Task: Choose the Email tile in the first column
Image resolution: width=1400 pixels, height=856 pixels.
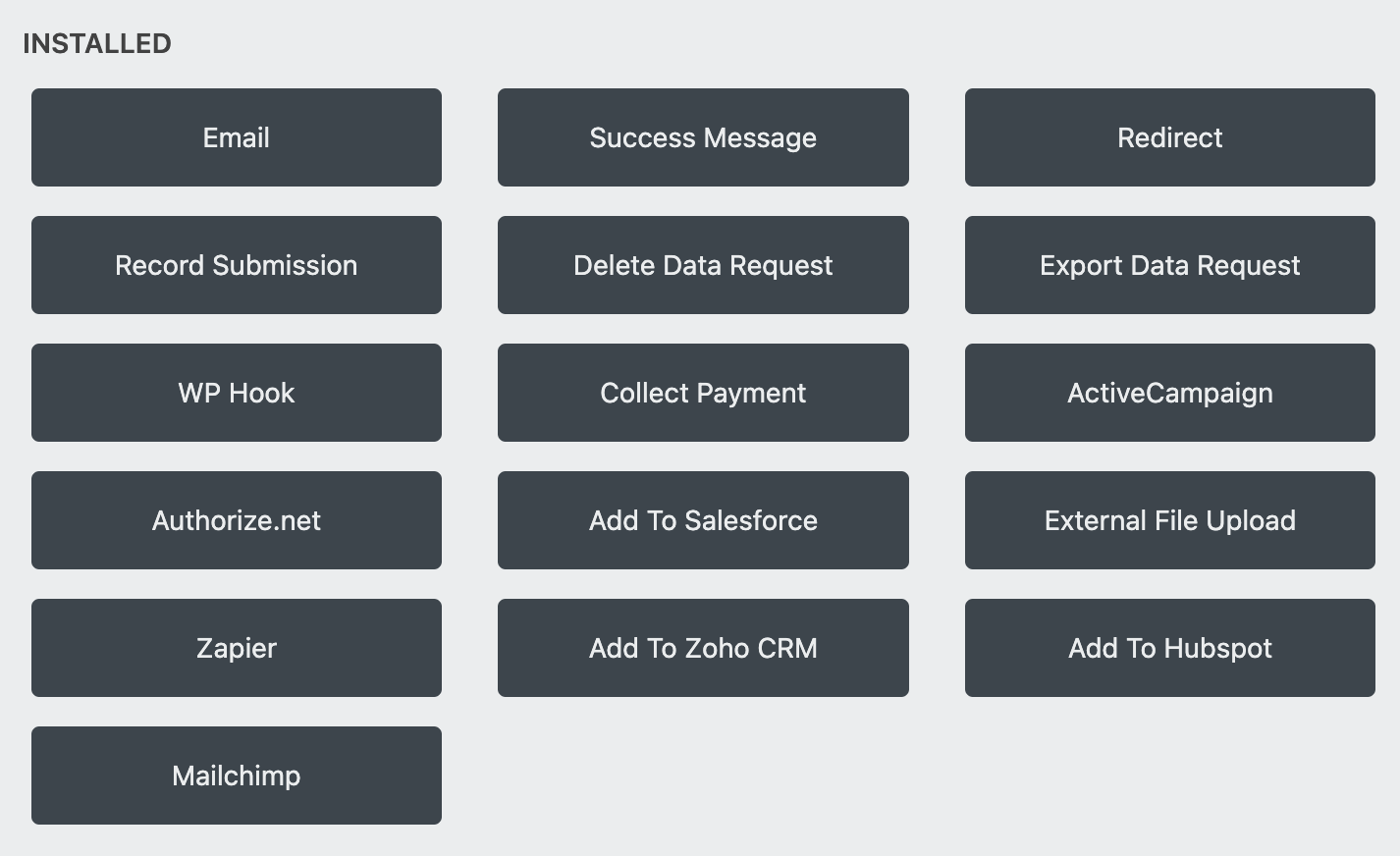Action: pos(236,137)
